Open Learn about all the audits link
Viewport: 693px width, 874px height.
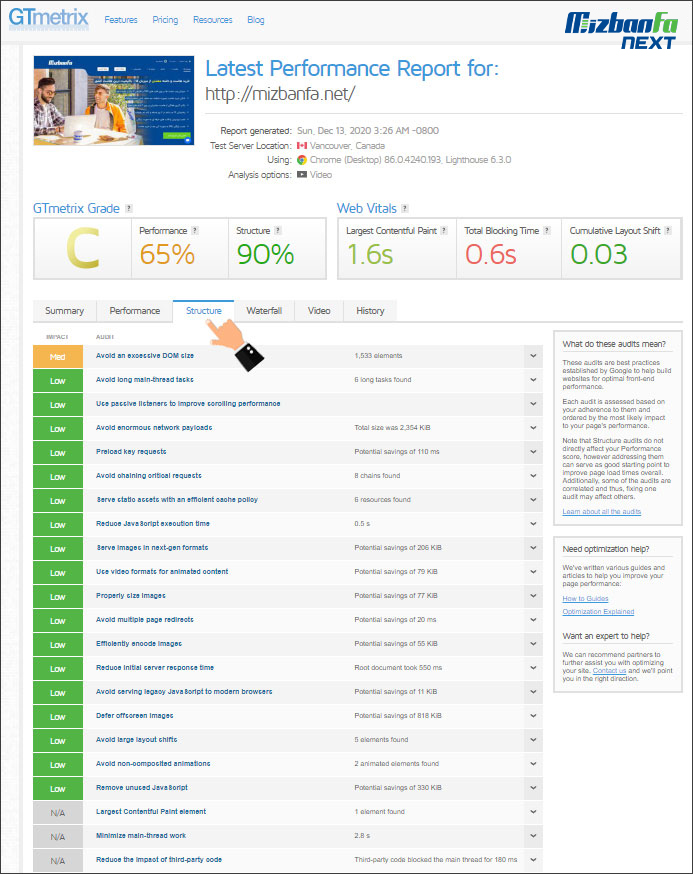tap(602, 511)
